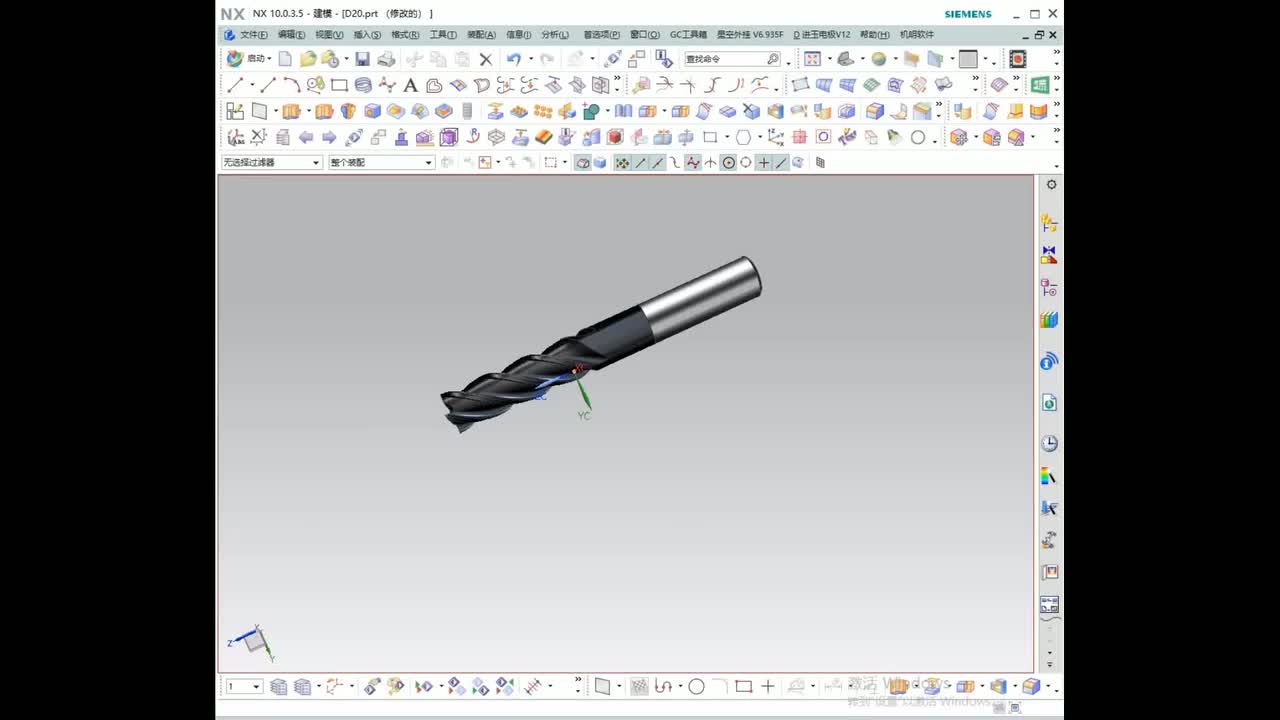Open the settings gear in resource bar
Image resolution: width=1280 pixels, height=720 pixels.
tap(1051, 185)
